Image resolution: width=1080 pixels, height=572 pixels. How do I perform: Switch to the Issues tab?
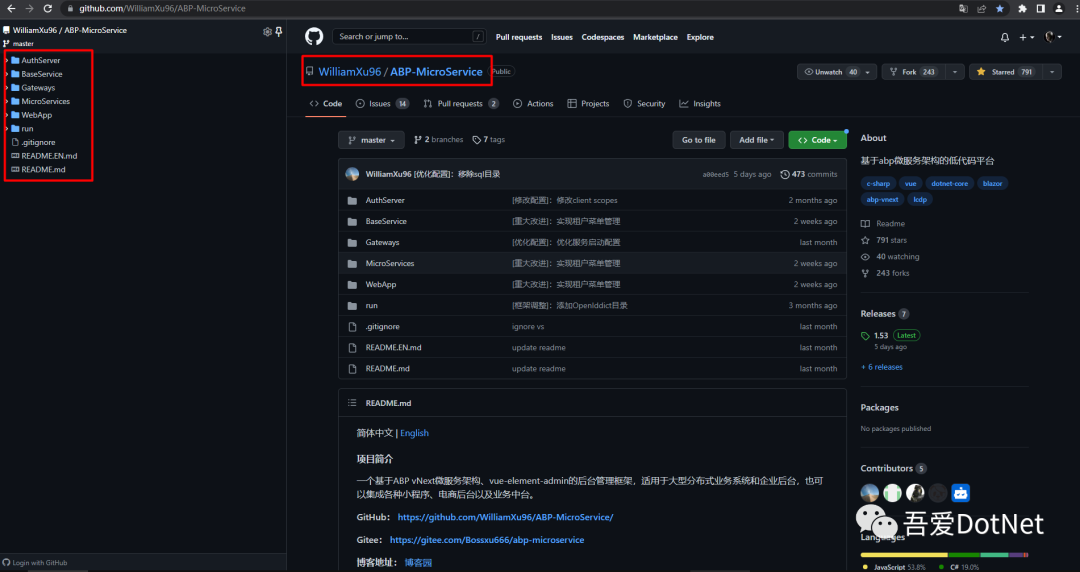(x=382, y=103)
